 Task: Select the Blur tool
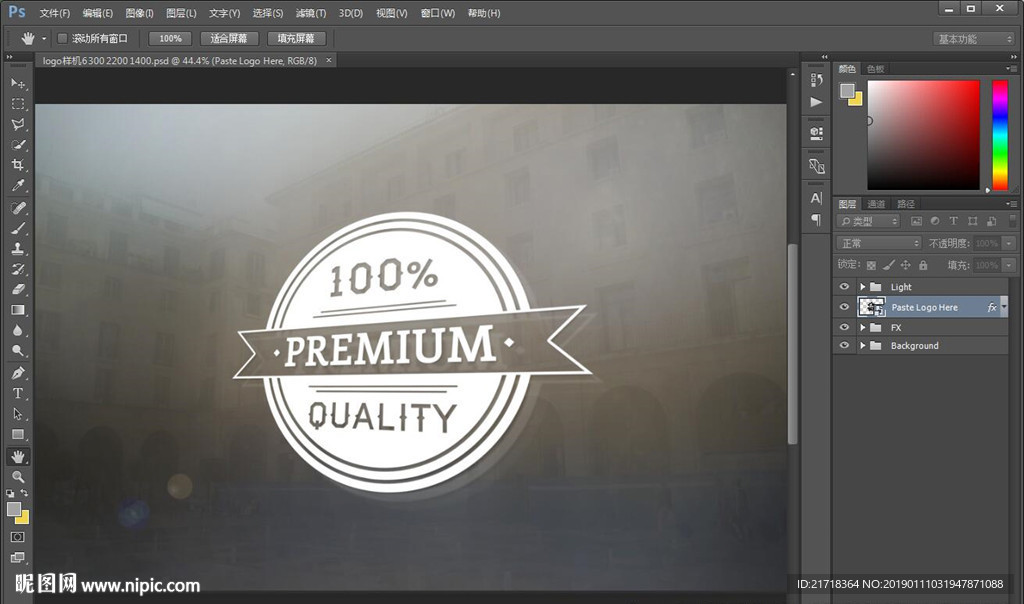18,330
